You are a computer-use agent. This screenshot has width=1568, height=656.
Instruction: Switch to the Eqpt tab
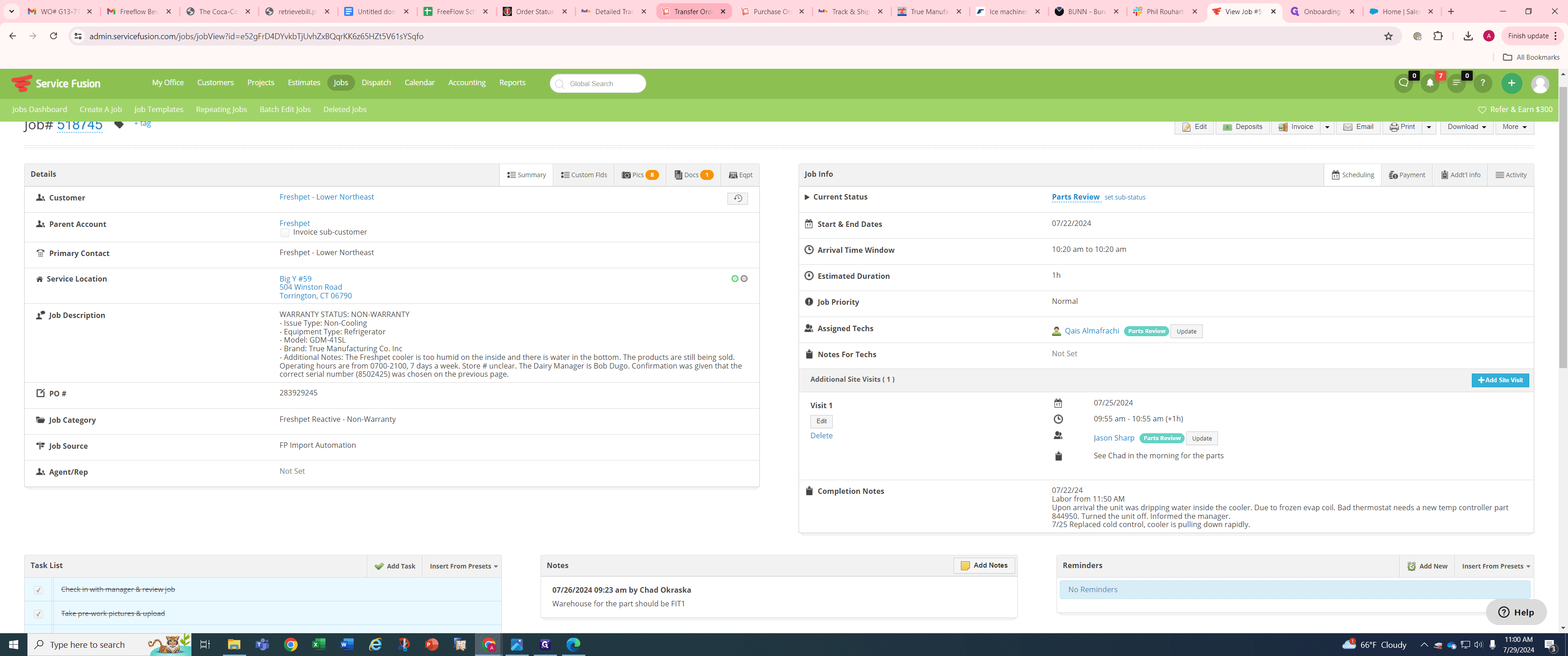click(x=740, y=175)
